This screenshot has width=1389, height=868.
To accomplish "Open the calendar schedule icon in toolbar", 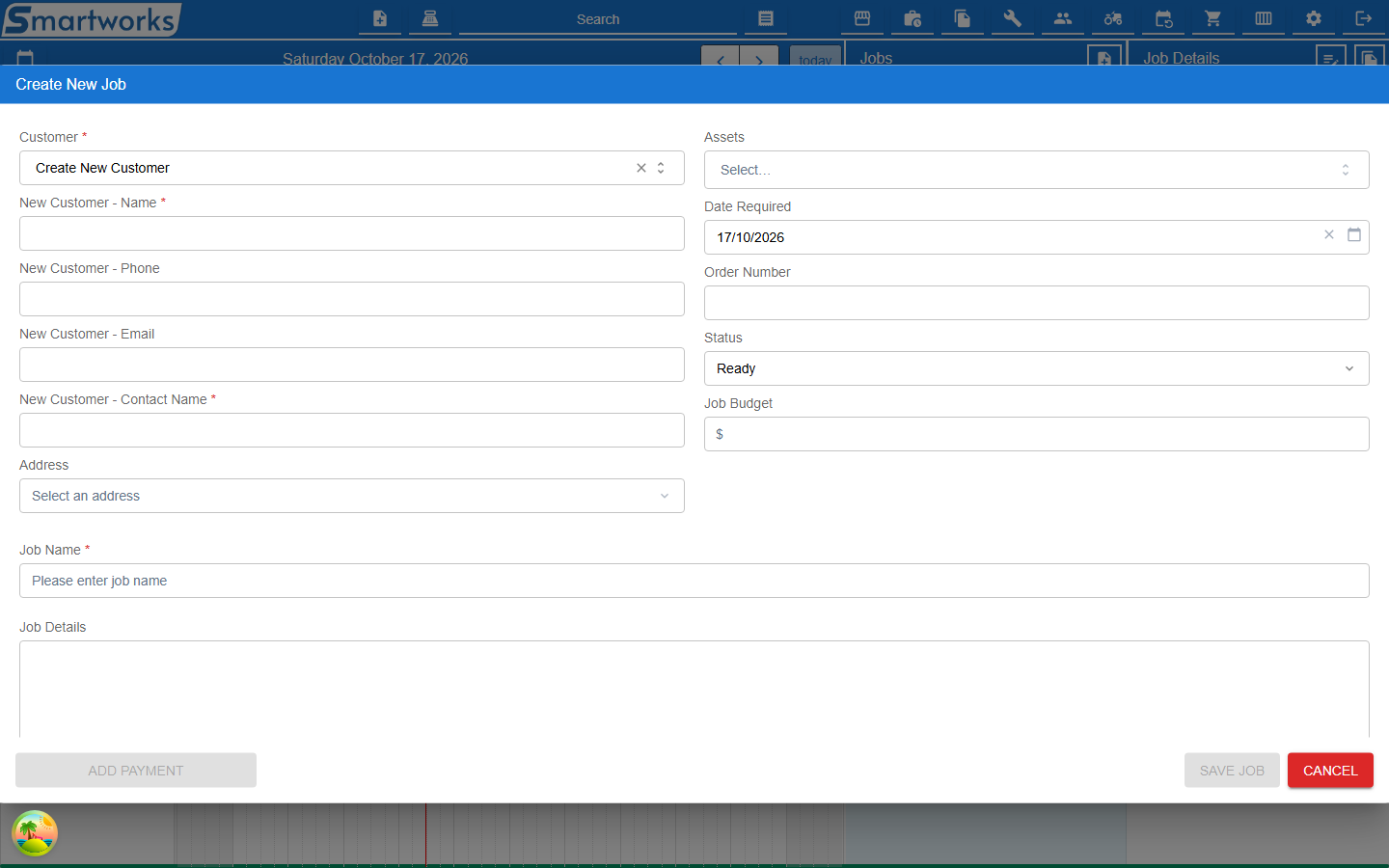I will (x=1163, y=18).
